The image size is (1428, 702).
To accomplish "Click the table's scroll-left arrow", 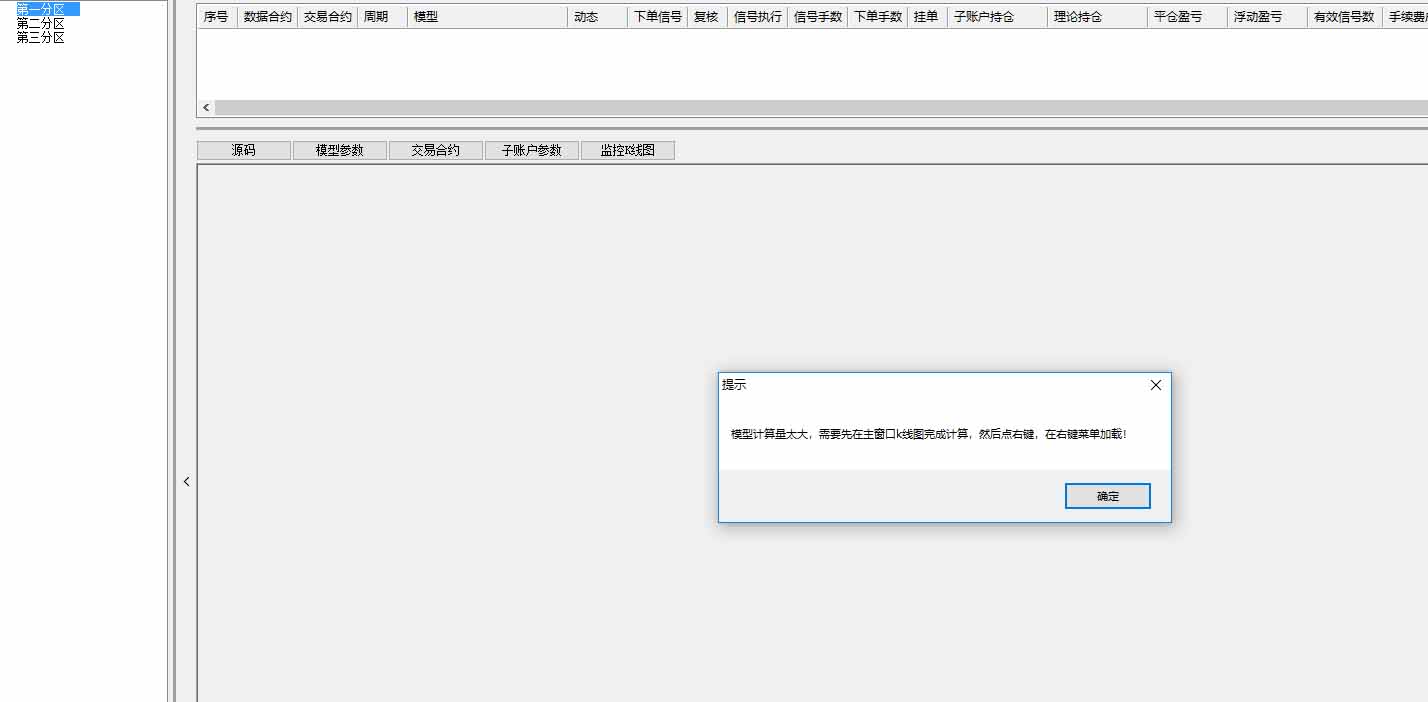I will (x=206, y=107).
